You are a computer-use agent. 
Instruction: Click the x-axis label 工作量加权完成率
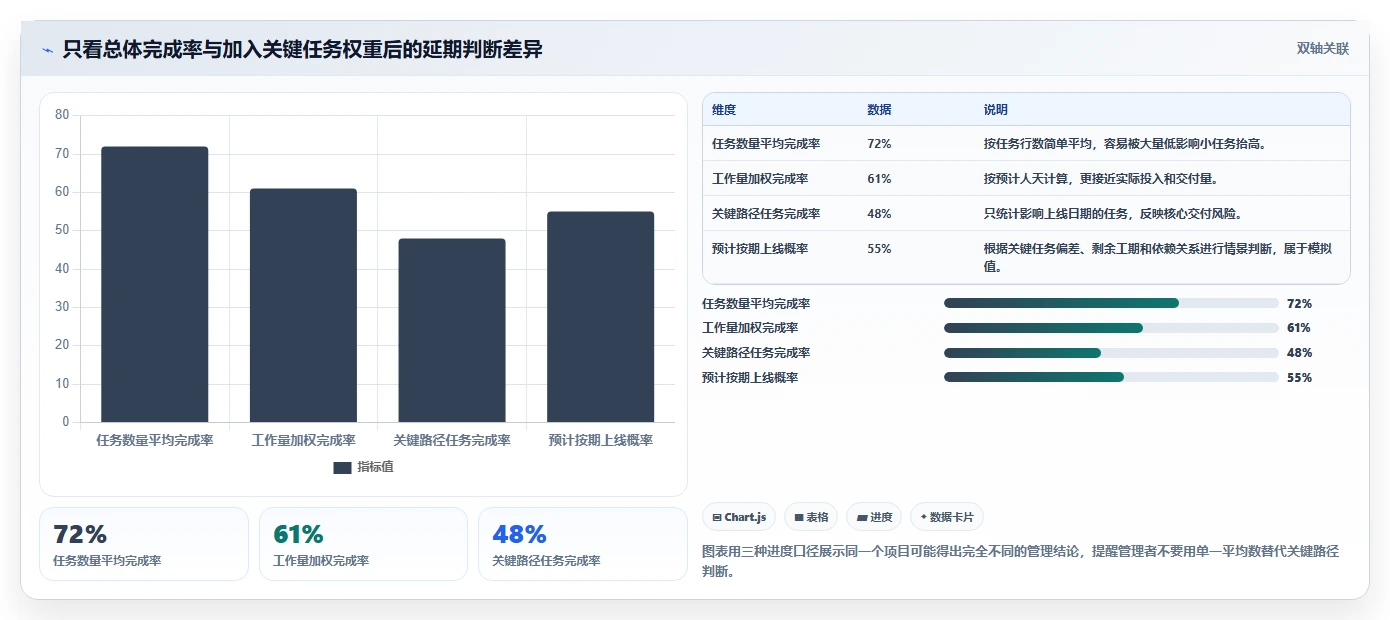(304, 440)
